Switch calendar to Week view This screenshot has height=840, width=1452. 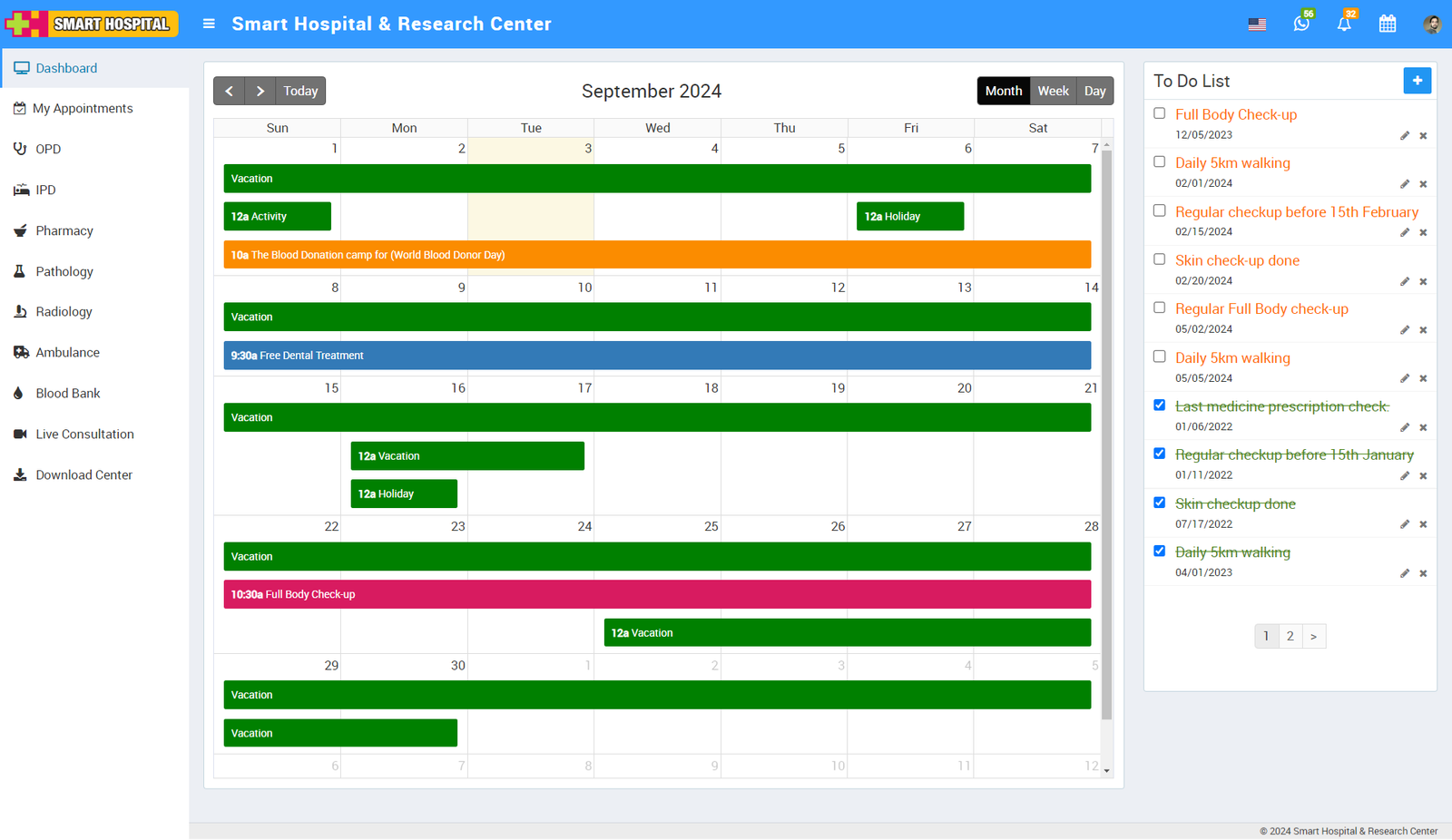tap(1053, 91)
